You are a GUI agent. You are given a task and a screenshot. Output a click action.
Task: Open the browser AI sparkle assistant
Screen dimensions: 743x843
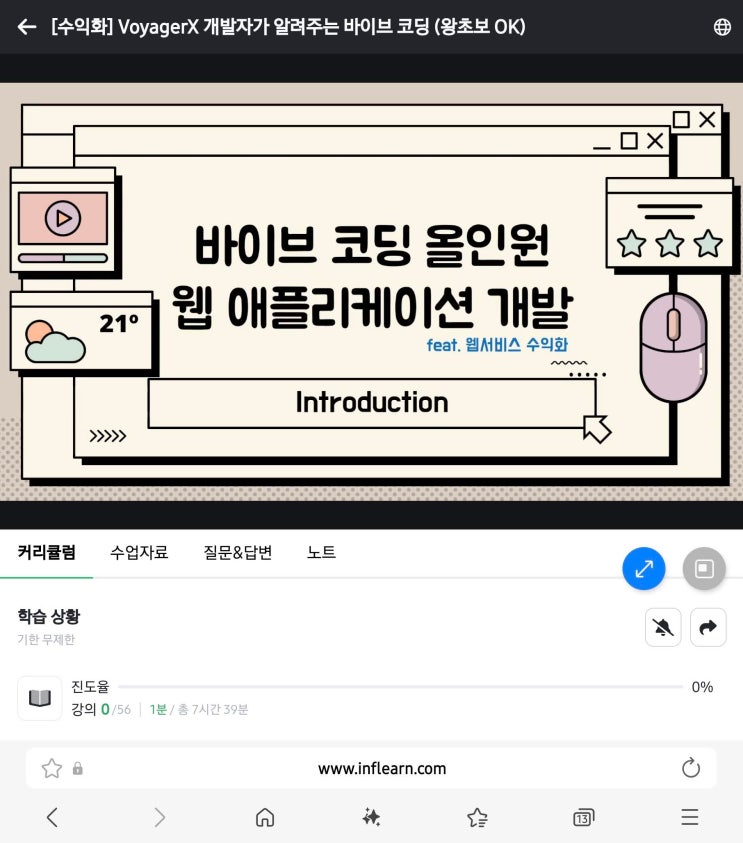(371, 817)
